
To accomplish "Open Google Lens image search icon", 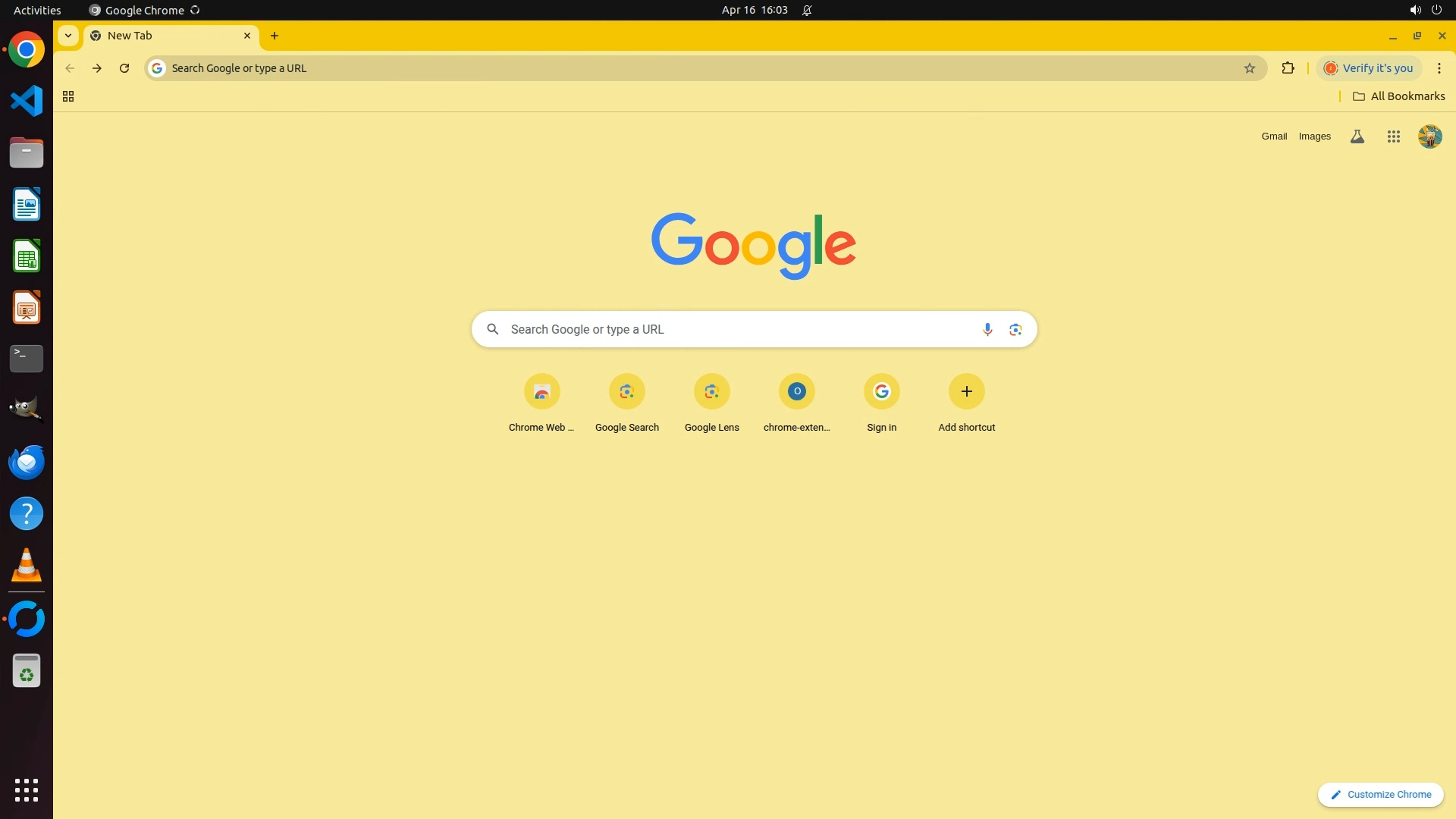I will tap(1015, 329).
